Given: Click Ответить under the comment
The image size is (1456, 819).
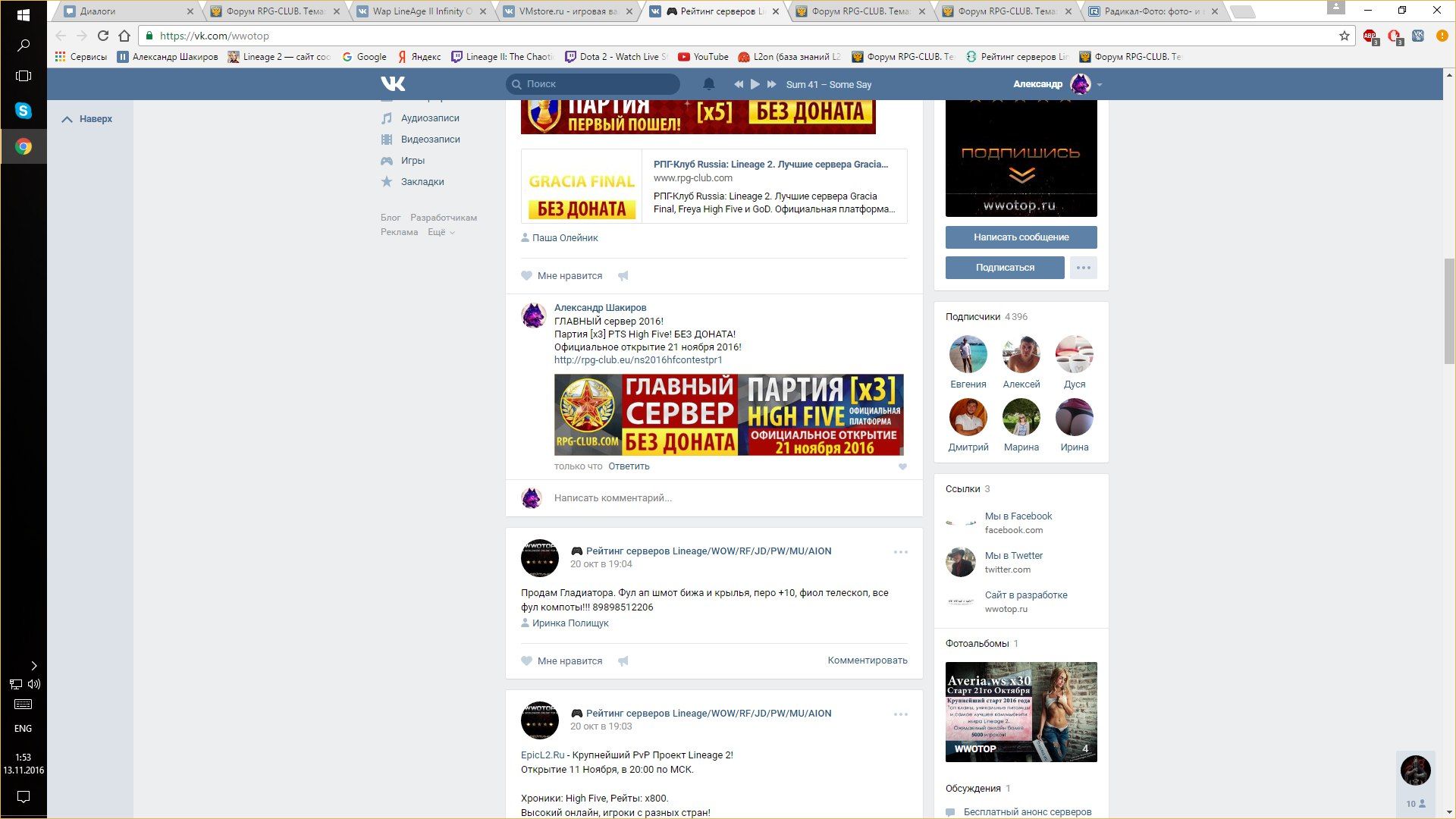Looking at the screenshot, I should click(x=629, y=466).
